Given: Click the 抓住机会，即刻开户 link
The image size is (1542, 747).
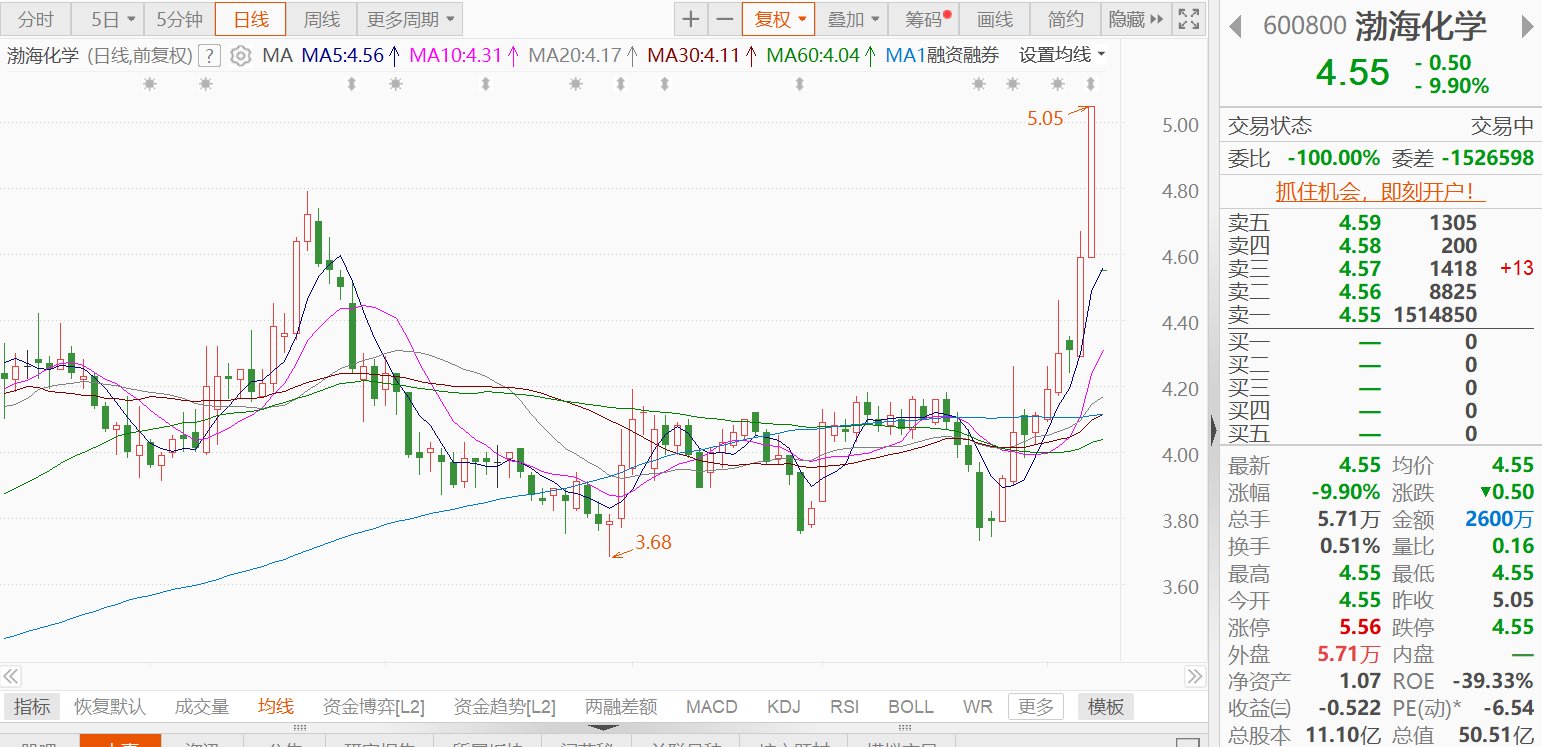Looking at the screenshot, I should point(1380,191).
